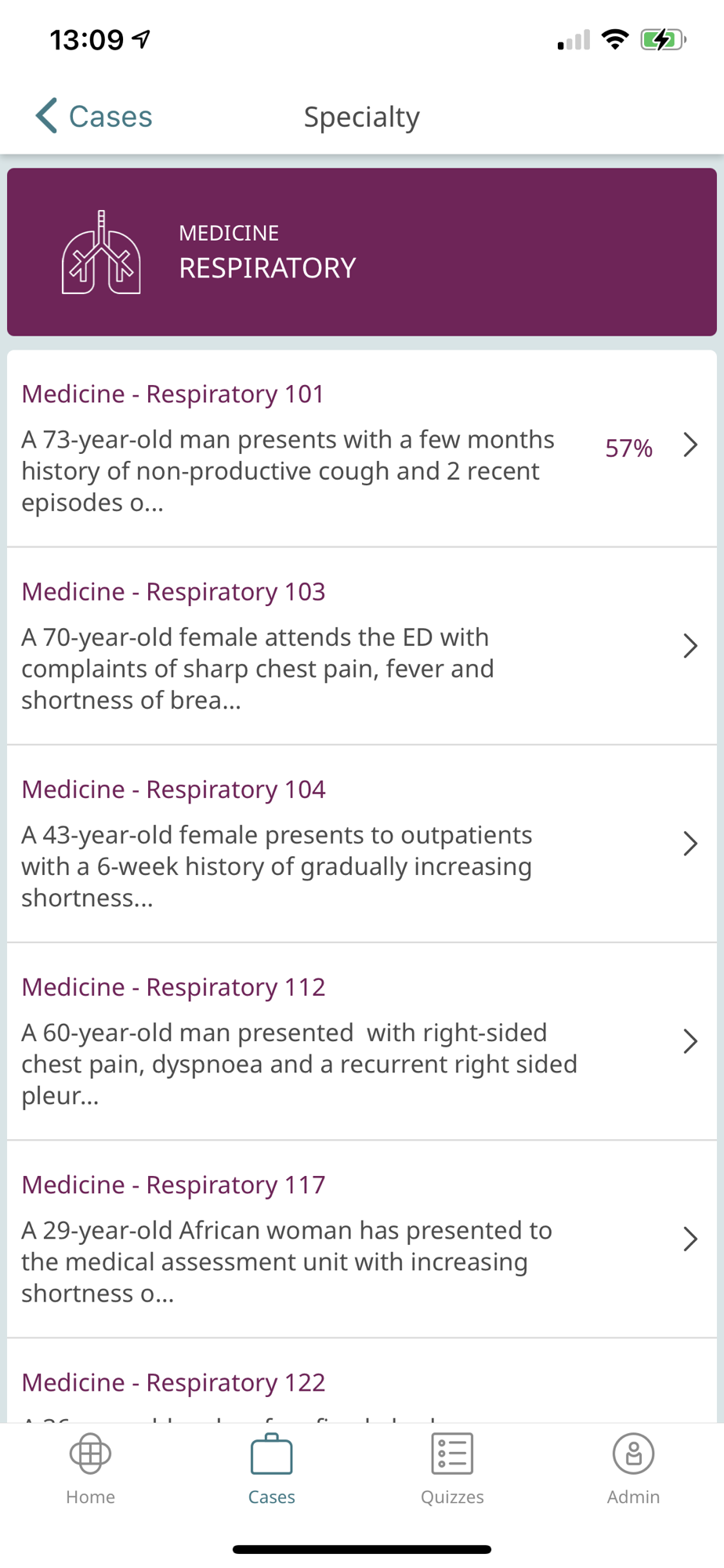Switch to the Quizzes tab label
The height and width of the screenshot is (1568, 724).
(452, 1497)
